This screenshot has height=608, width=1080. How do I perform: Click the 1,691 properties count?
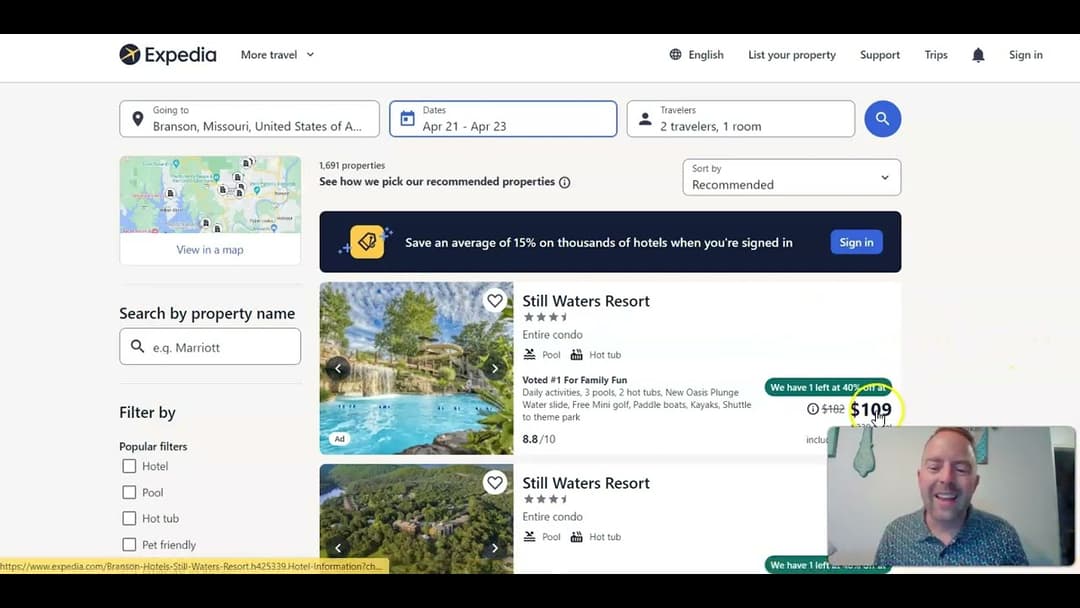(352, 165)
